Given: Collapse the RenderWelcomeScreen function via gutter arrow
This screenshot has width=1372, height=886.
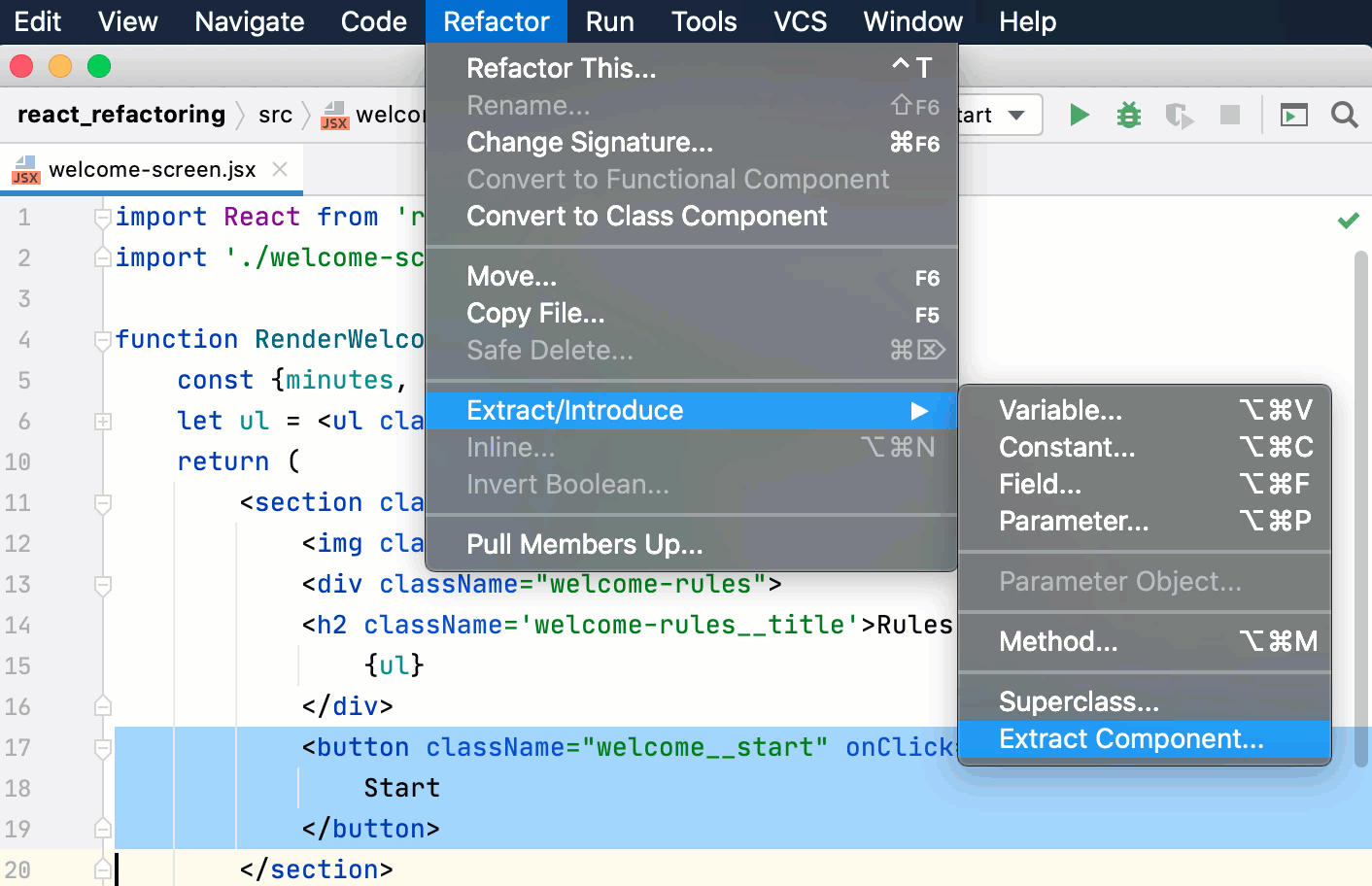Looking at the screenshot, I should tap(102, 337).
